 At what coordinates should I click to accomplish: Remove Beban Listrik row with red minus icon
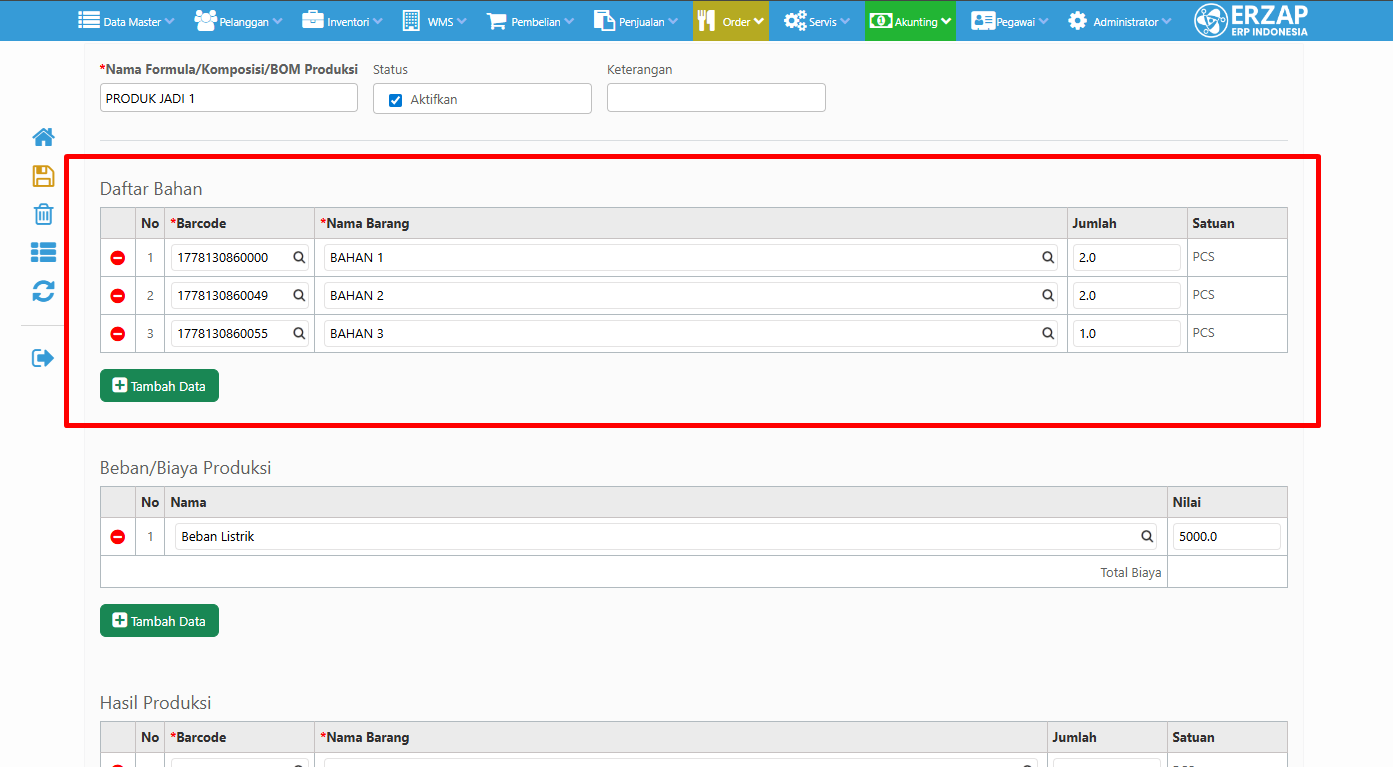[118, 537]
